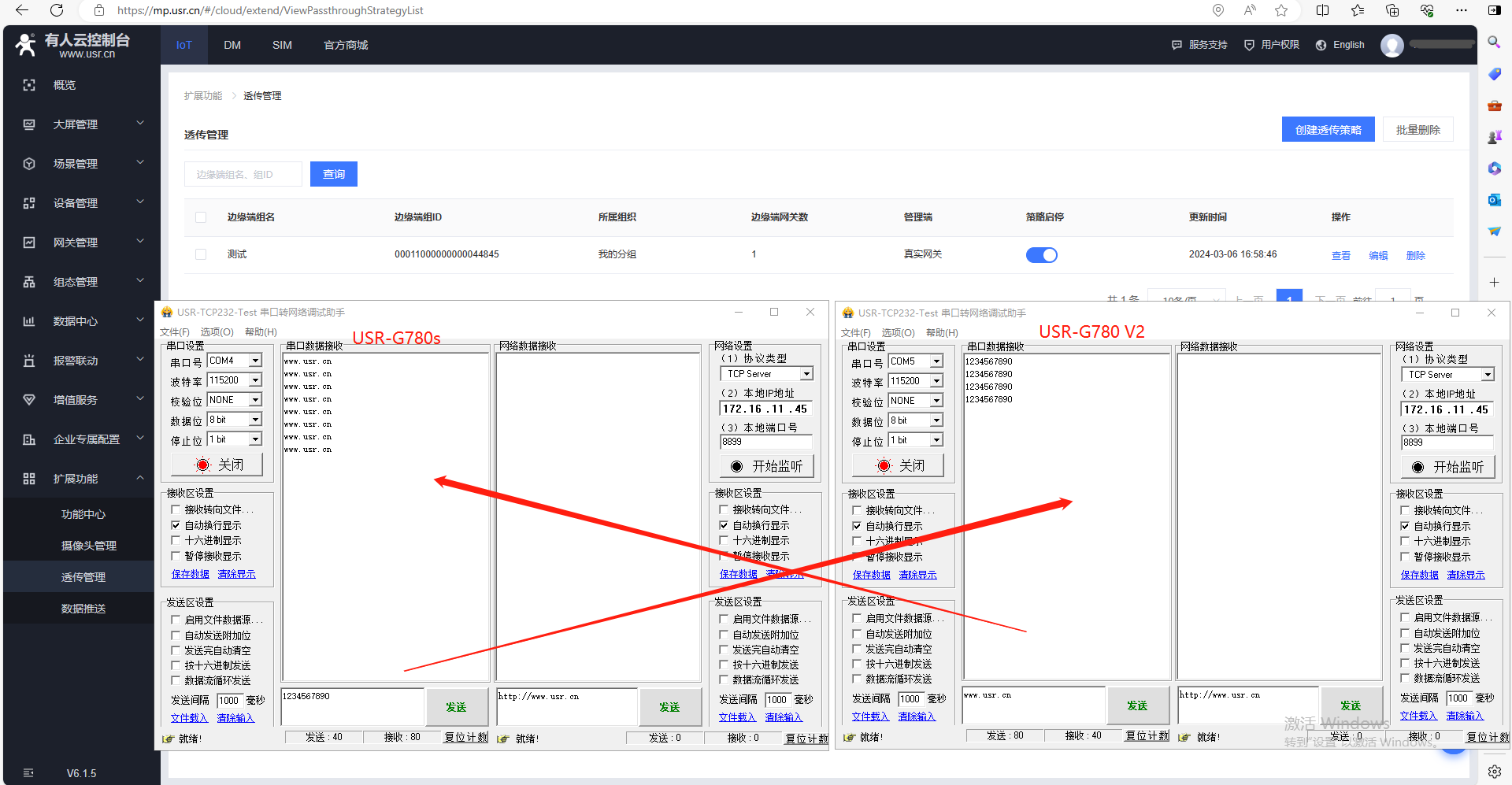The image size is (1512, 785).
Task: Click the 编辑 link for 测试
Action: [x=1378, y=255]
